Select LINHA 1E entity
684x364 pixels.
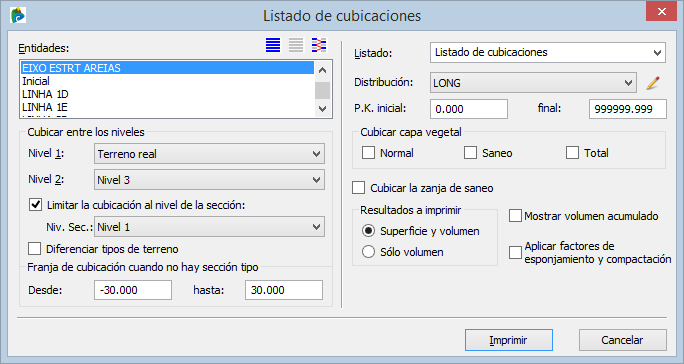point(168,107)
